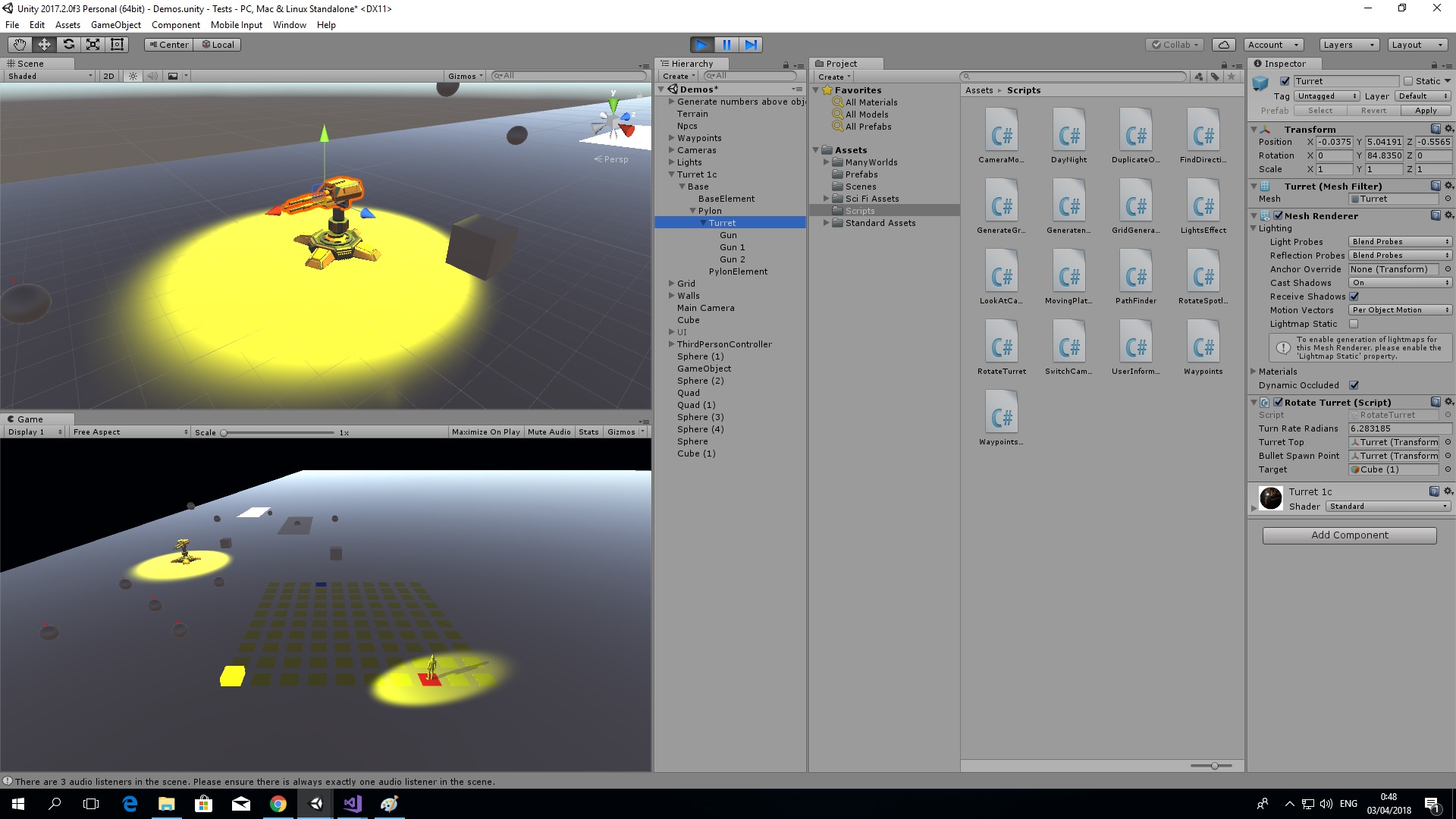Select the Scale tool
The height and width of the screenshot is (819, 1456).
pyautogui.click(x=93, y=45)
